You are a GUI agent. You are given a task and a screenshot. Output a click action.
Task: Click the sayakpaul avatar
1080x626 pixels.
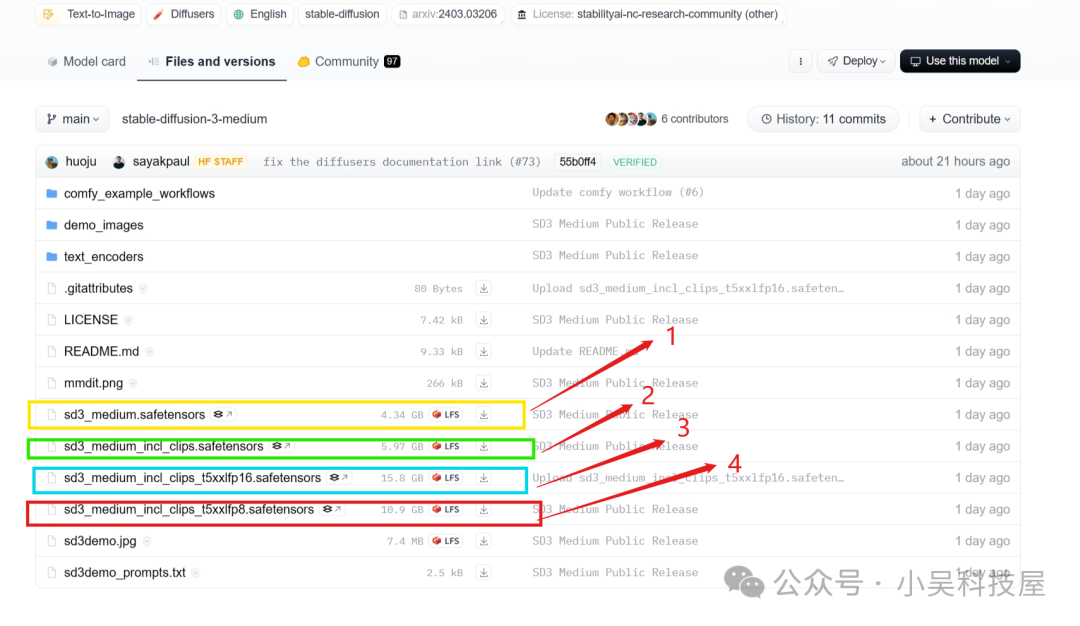(118, 162)
